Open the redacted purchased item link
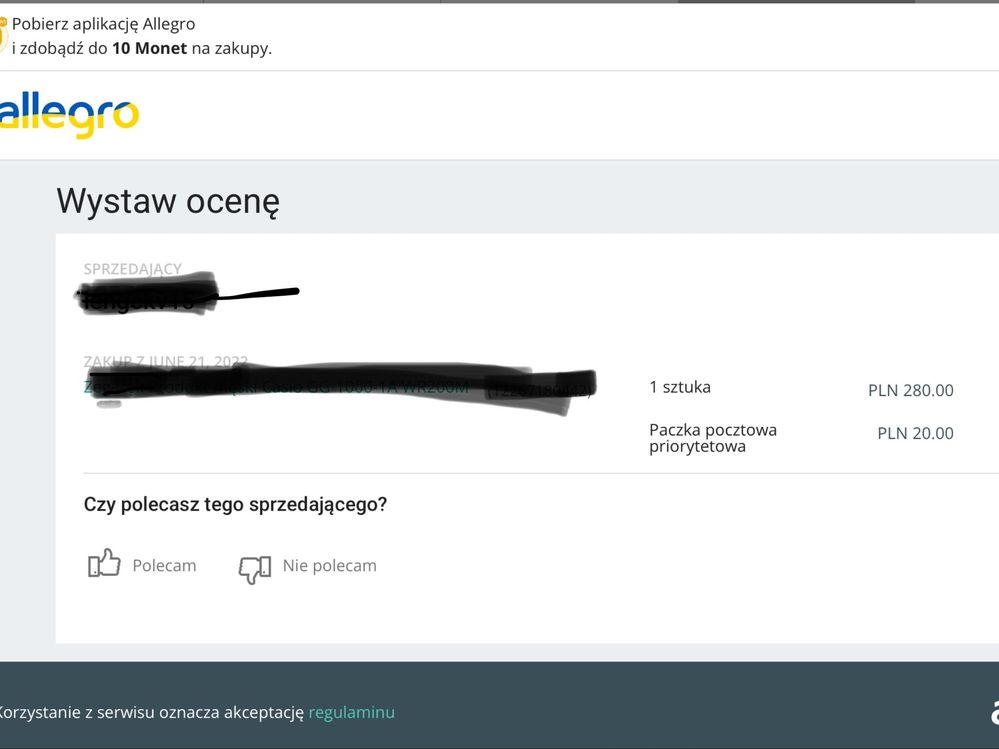 point(340,388)
